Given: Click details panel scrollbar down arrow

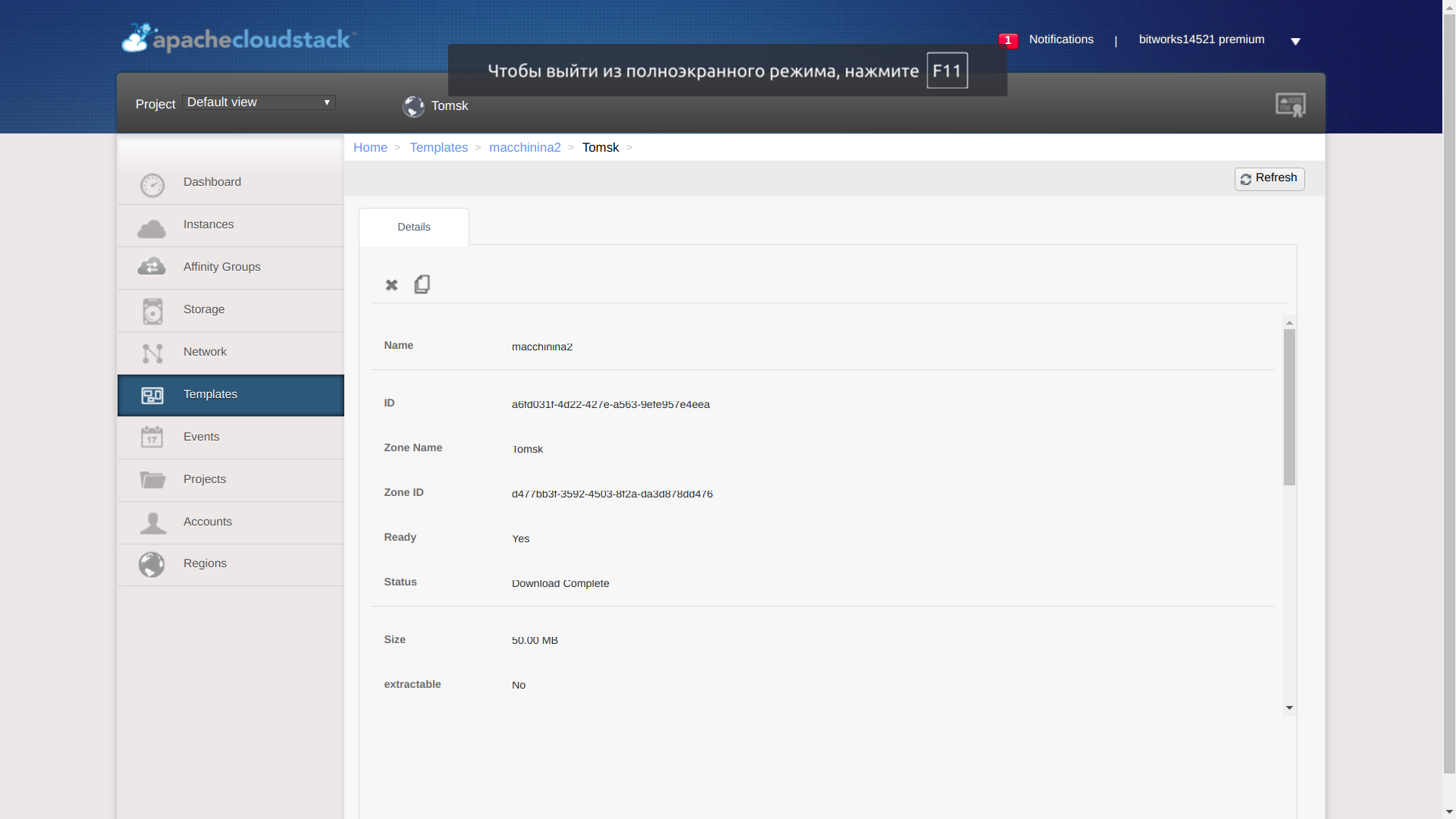Looking at the screenshot, I should [1289, 708].
